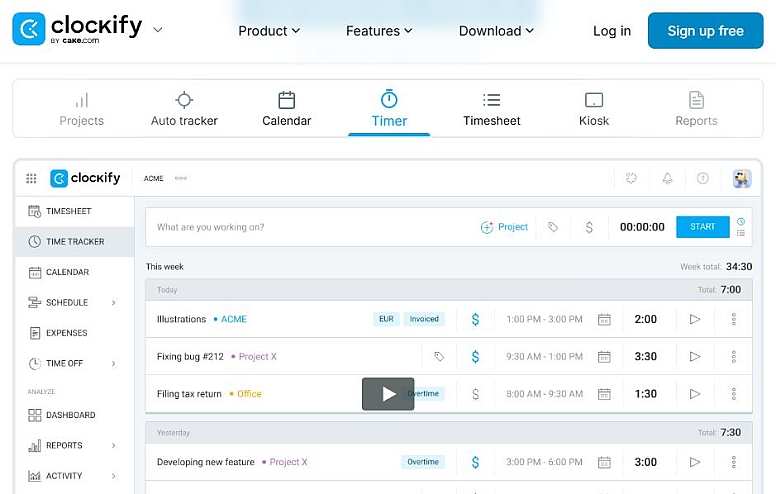Expand the ACTIVITY submenu arrow
Screen dimensions: 776x494
point(113,476)
